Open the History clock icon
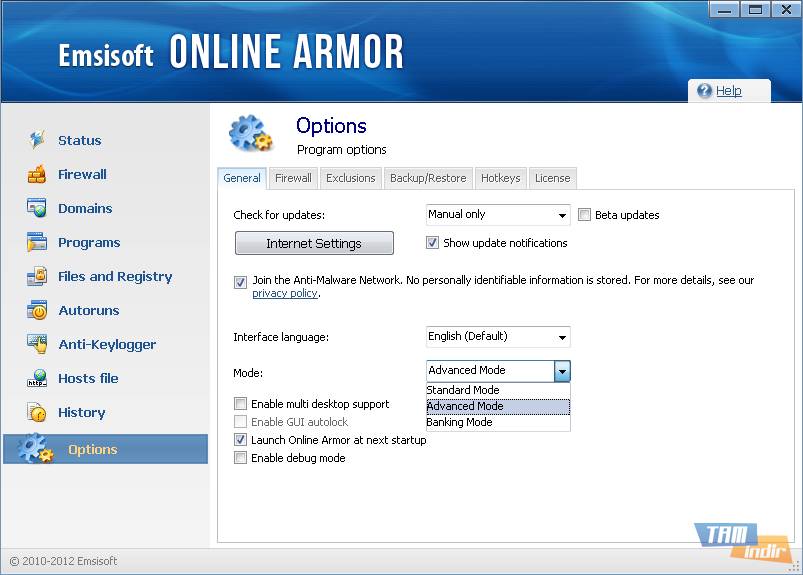 click(x=37, y=412)
